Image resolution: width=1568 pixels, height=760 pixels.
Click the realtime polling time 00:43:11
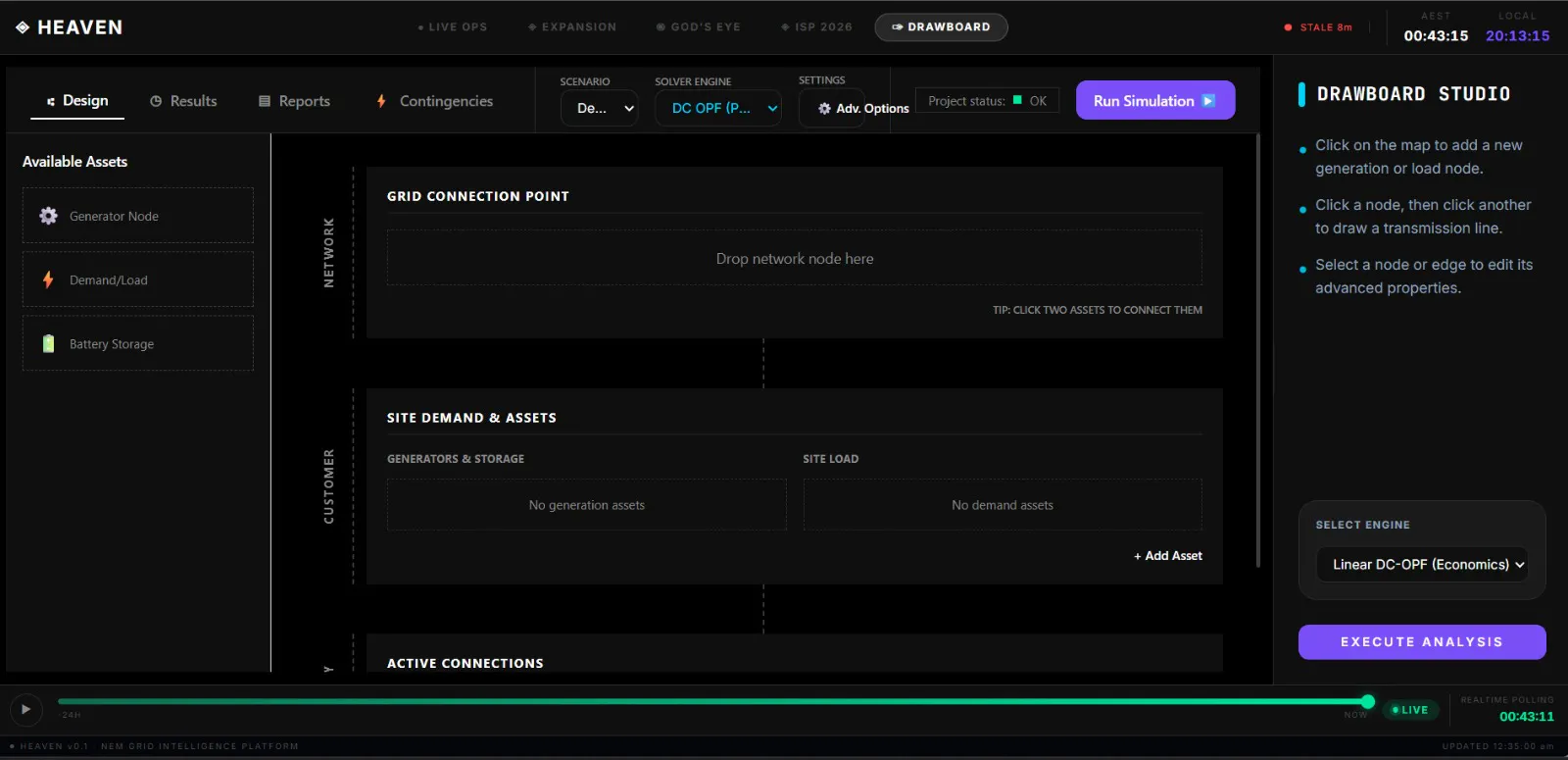[x=1527, y=717]
